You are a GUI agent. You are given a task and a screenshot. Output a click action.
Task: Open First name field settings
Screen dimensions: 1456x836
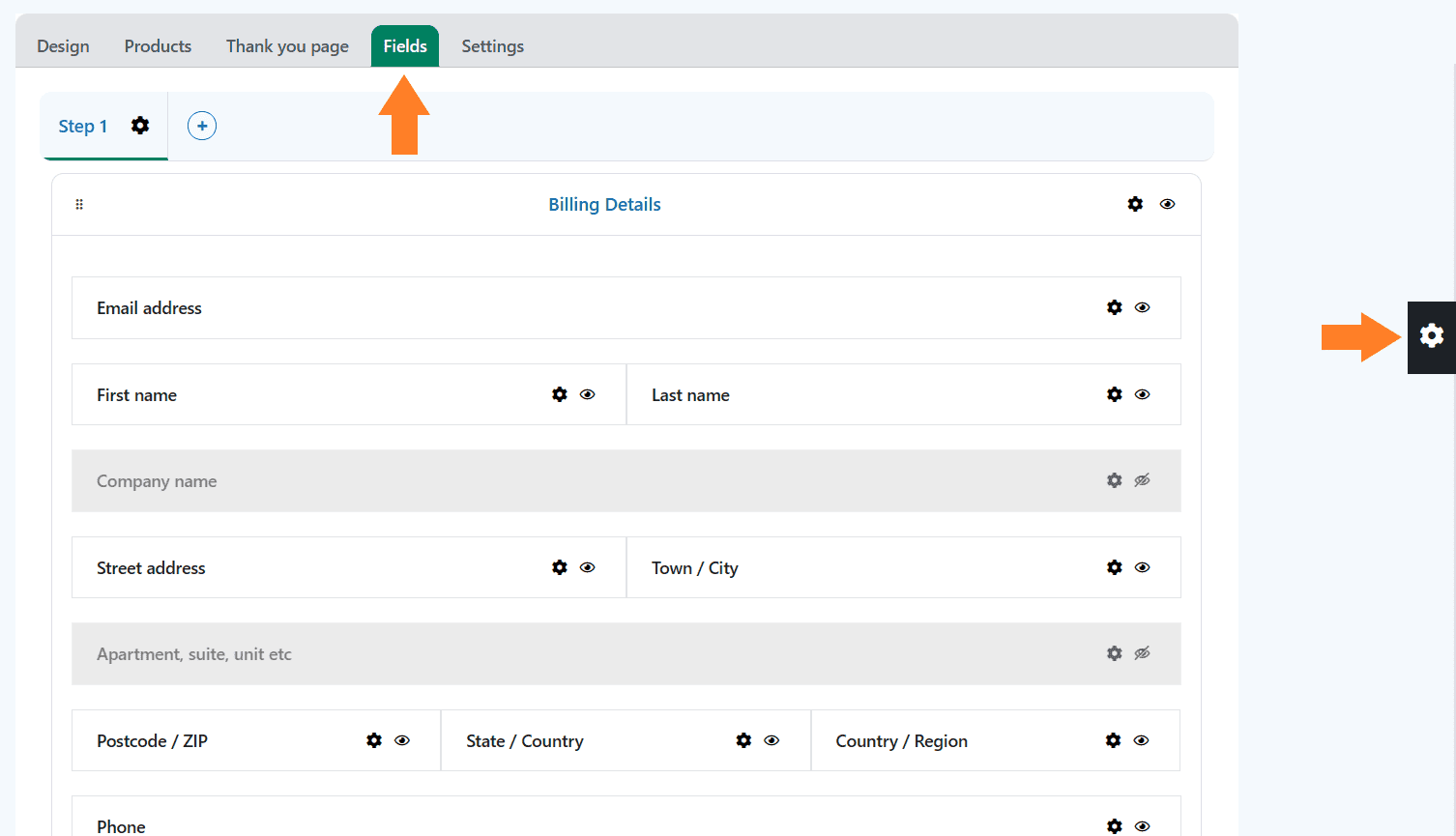pyautogui.click(x=560, y=394)
